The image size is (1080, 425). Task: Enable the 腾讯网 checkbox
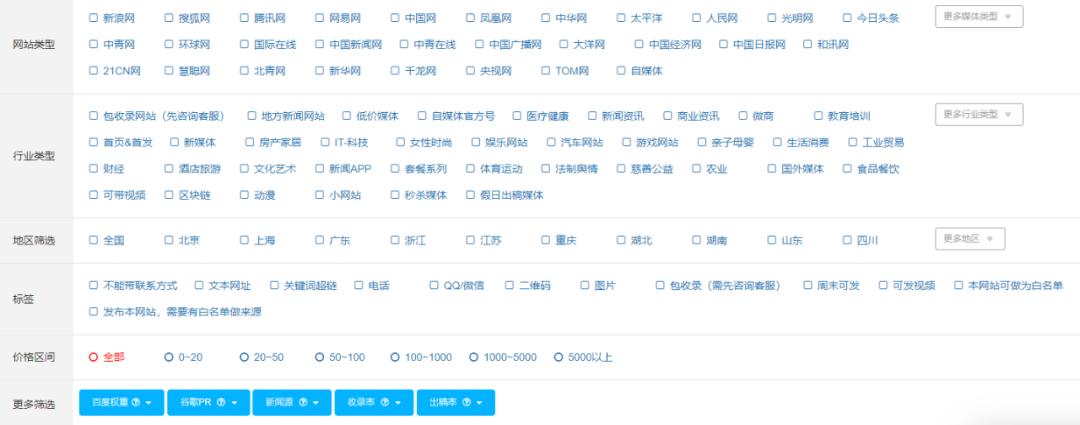[244, 18]
